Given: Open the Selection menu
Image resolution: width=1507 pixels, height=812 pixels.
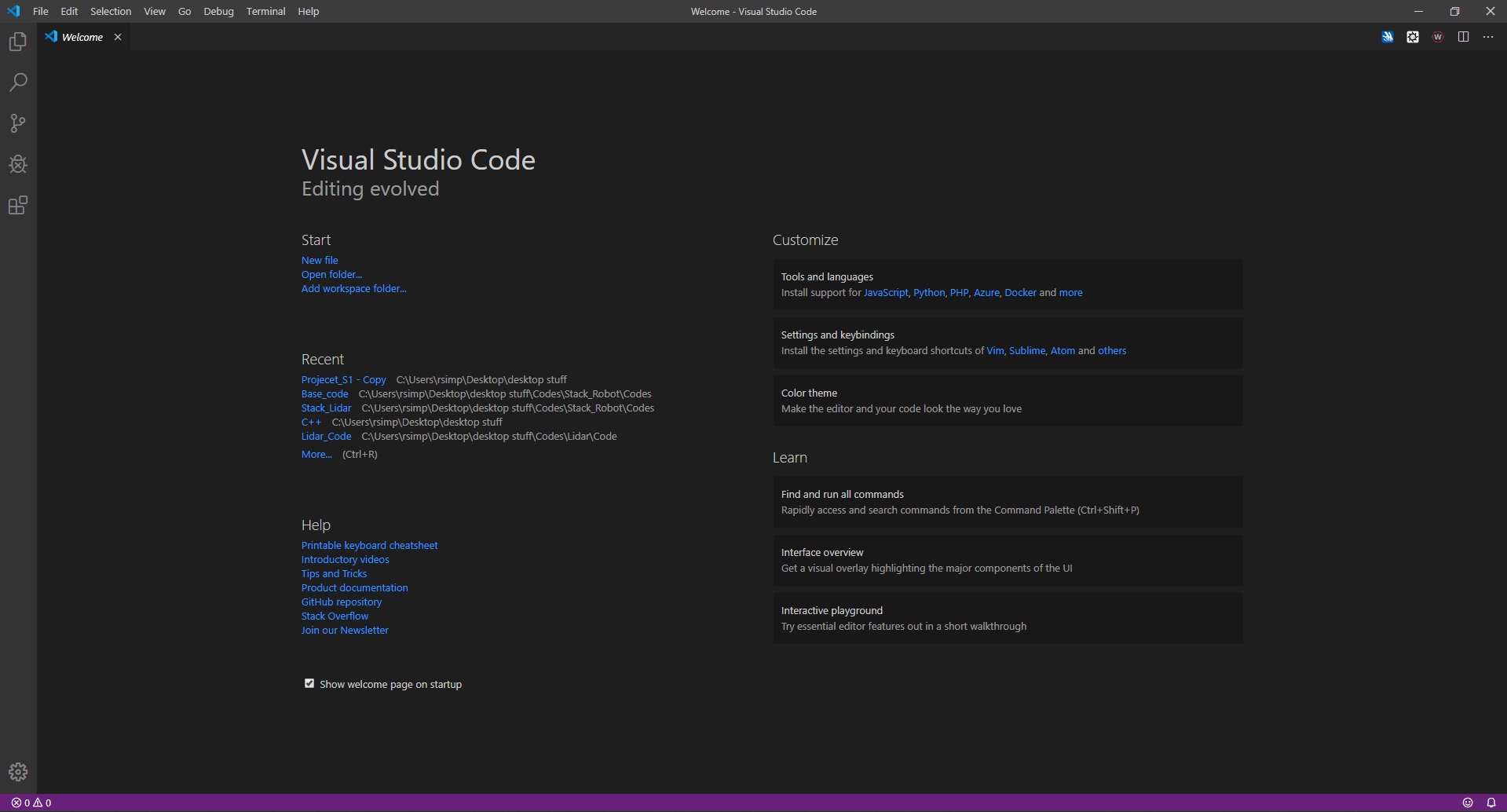Looking at the screenshot, I should point(111,11).
